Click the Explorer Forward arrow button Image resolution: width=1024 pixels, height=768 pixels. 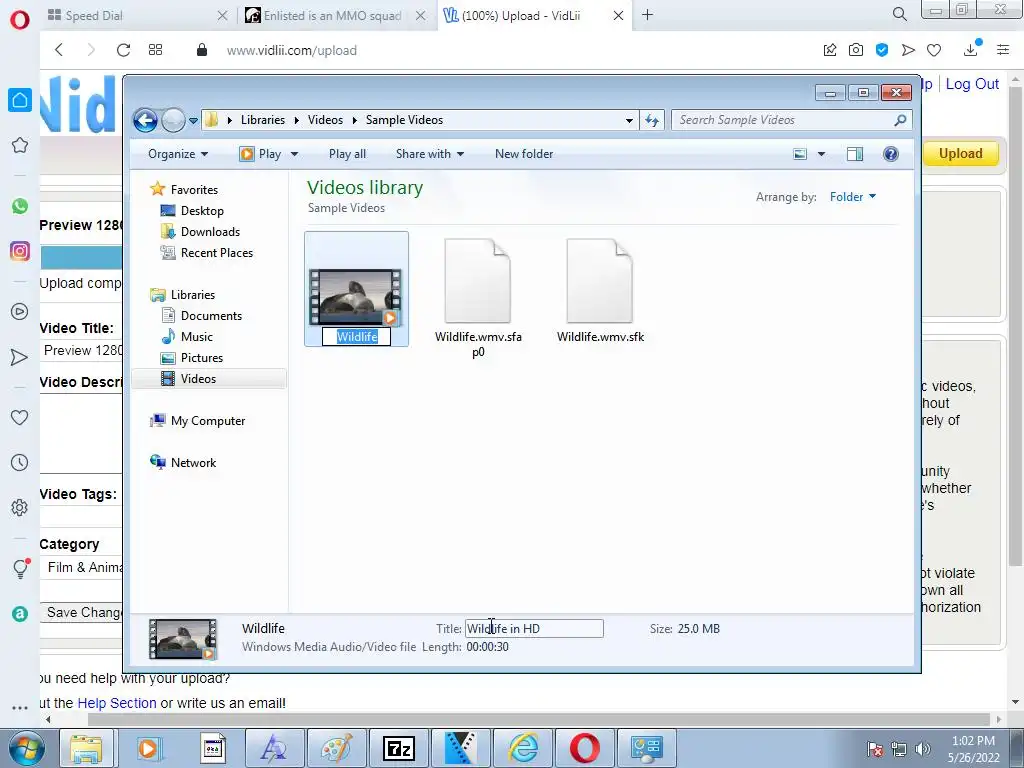[x=173, y=120]
